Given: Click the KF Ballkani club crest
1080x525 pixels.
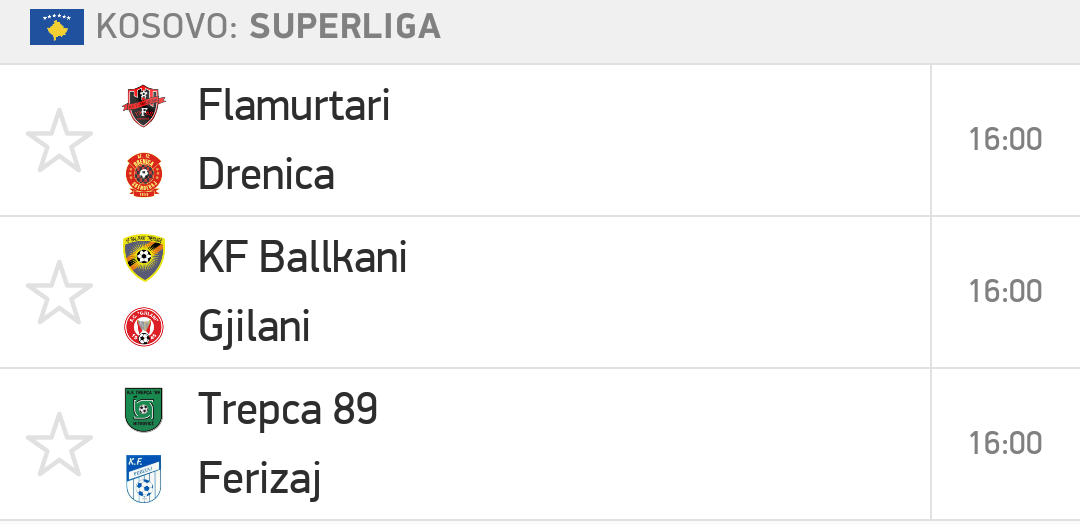Looking at the screenshot, I should coord(144,258).
